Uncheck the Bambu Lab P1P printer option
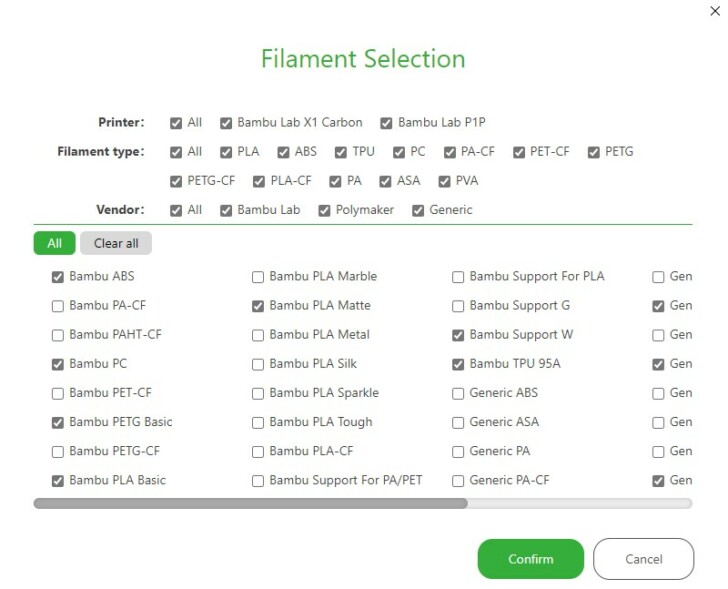The width and height of the screenshot is (728, 589). click(386, 123)
